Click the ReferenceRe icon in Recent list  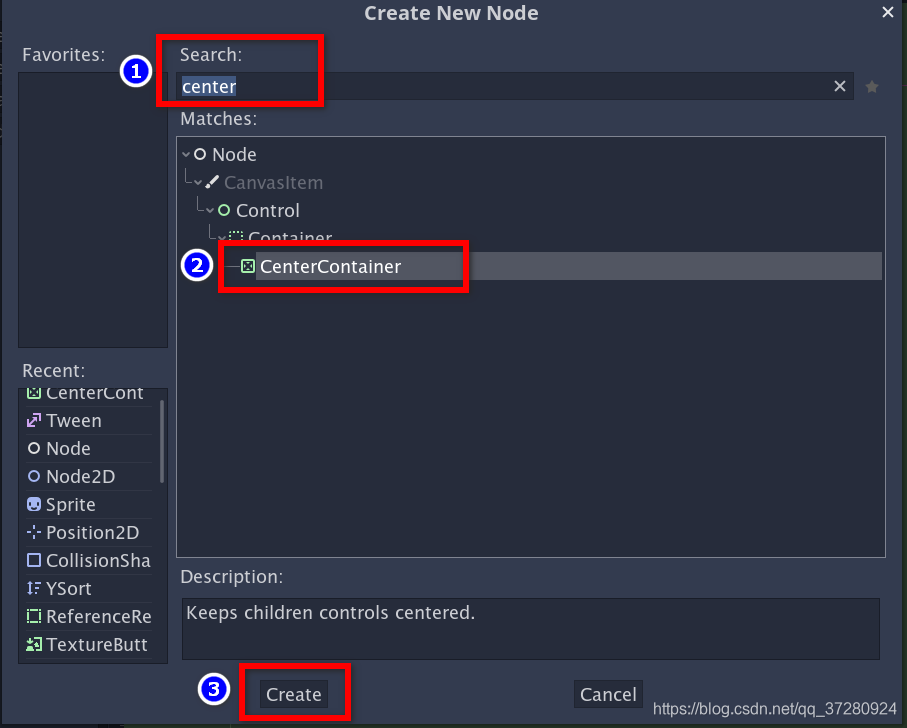click(34, 616)
